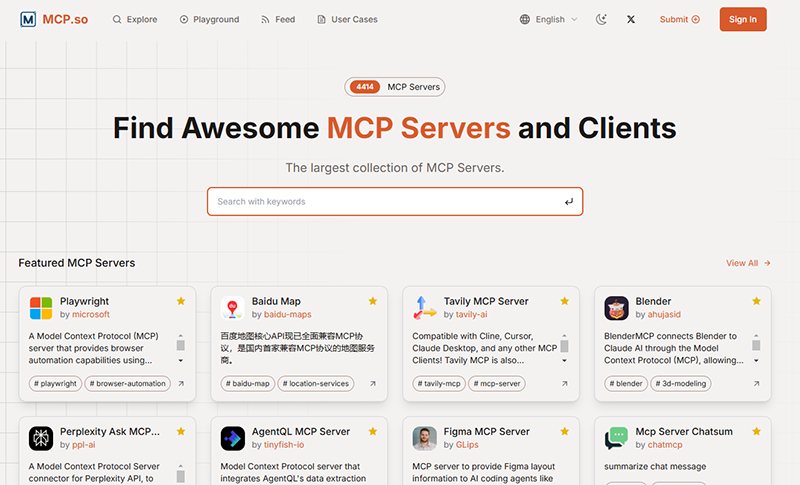Click the Baidu Map logo icon
This screenshot has height=485, width=800.
(x=232, y=308)
